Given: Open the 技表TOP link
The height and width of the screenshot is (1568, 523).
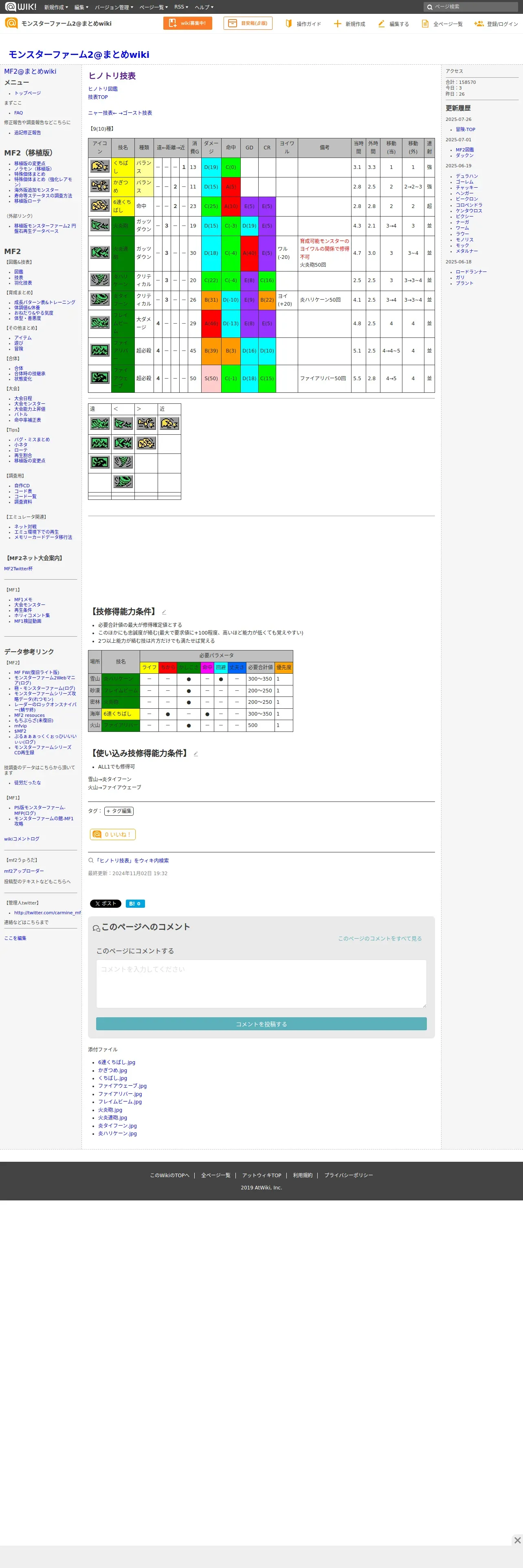Looking at the screenshot, I should tap(97, 97).
